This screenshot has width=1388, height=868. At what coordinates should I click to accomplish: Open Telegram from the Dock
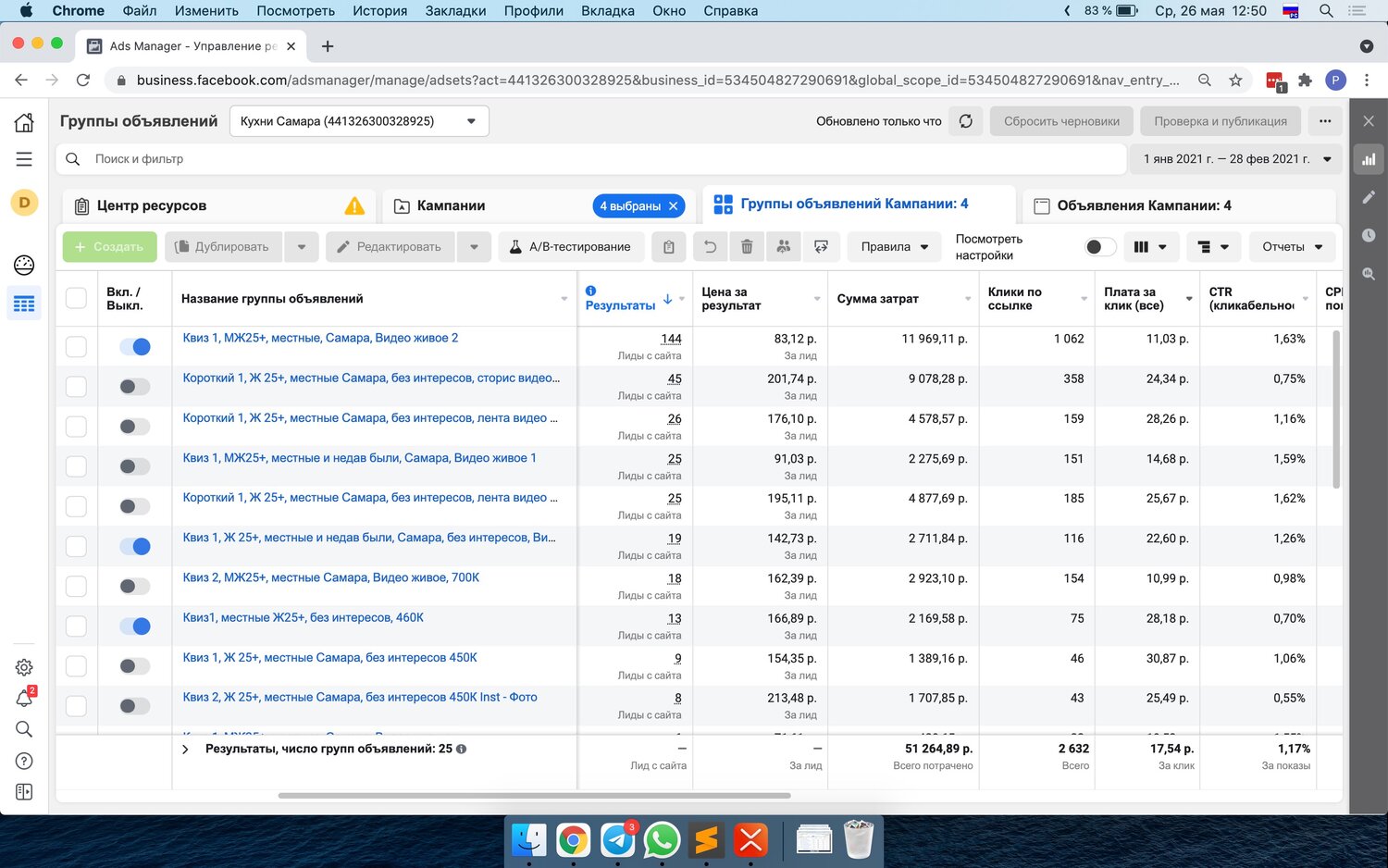(x=617, y=839)
